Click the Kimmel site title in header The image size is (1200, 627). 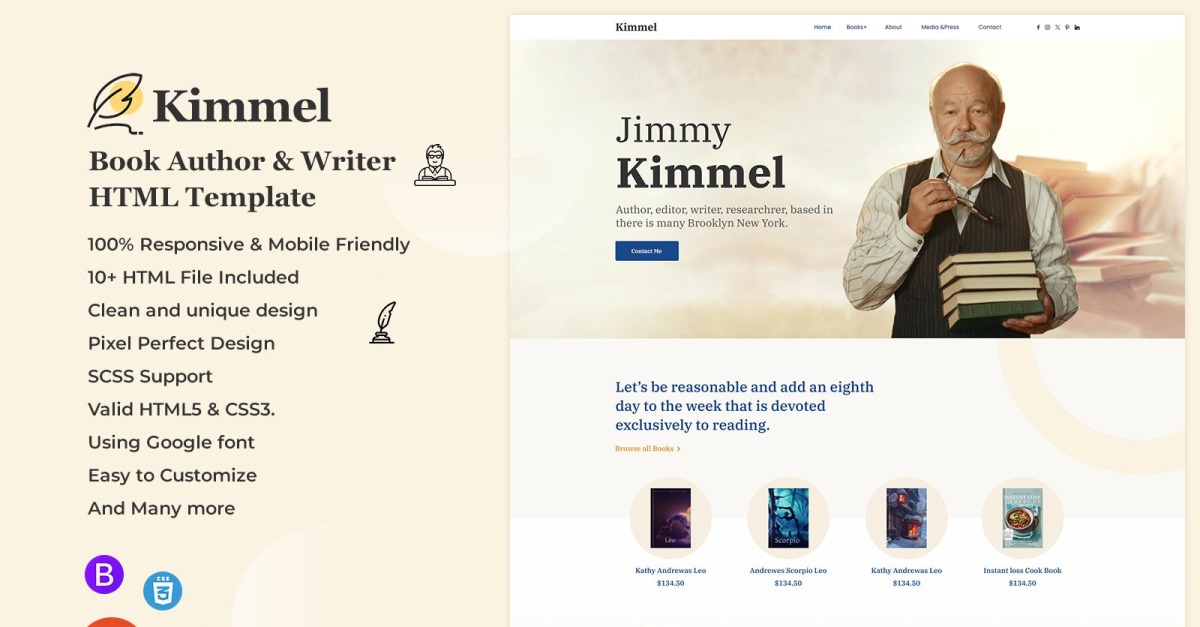pyautogui.click(x=636, y=27)
